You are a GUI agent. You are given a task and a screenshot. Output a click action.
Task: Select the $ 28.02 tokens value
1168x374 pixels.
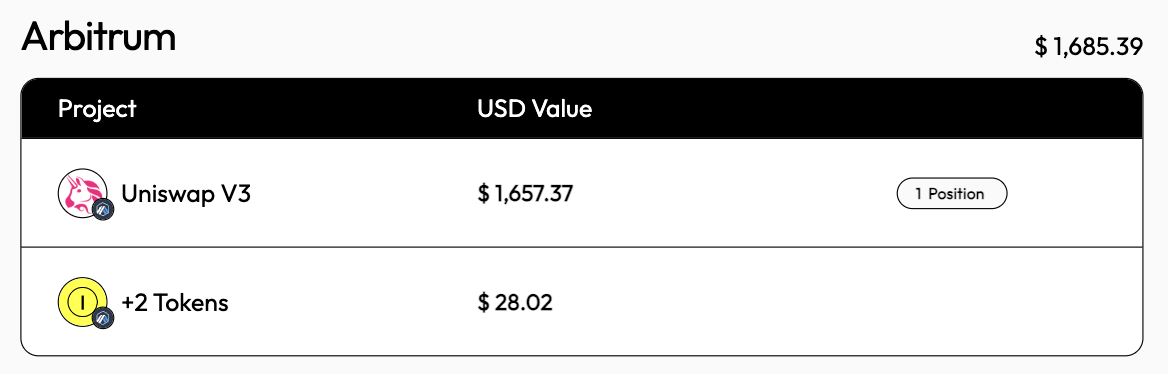click(515, 303)
